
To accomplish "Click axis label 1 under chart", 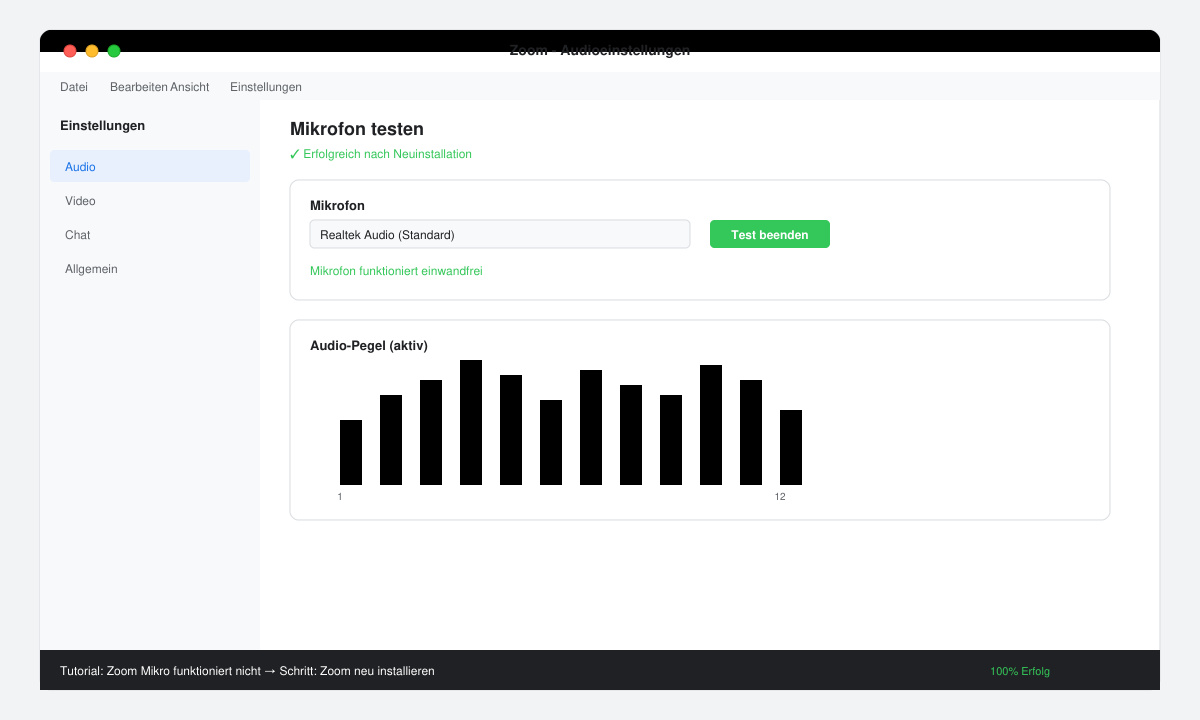I will [x=340, y=497].
